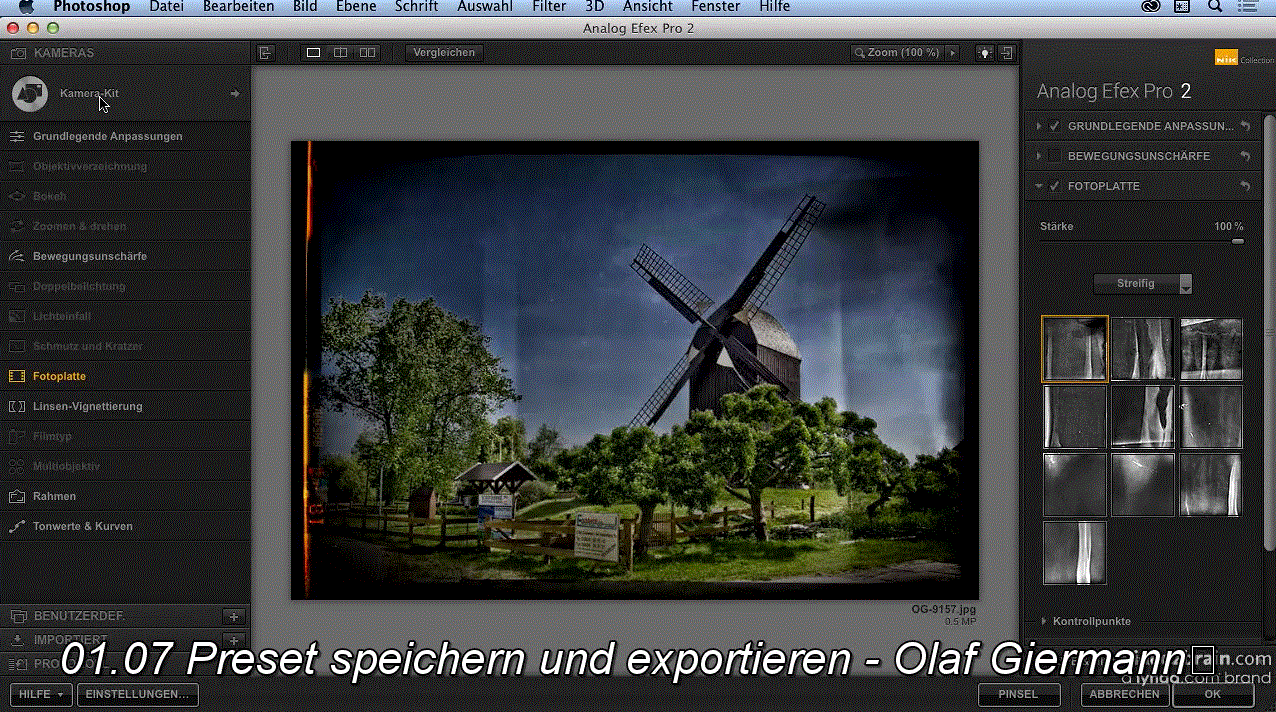The width and height of the screenshot is (1276, 712).
Task: Click the Rahmen filter icon in the sidebar
Action: click(16, 496)
